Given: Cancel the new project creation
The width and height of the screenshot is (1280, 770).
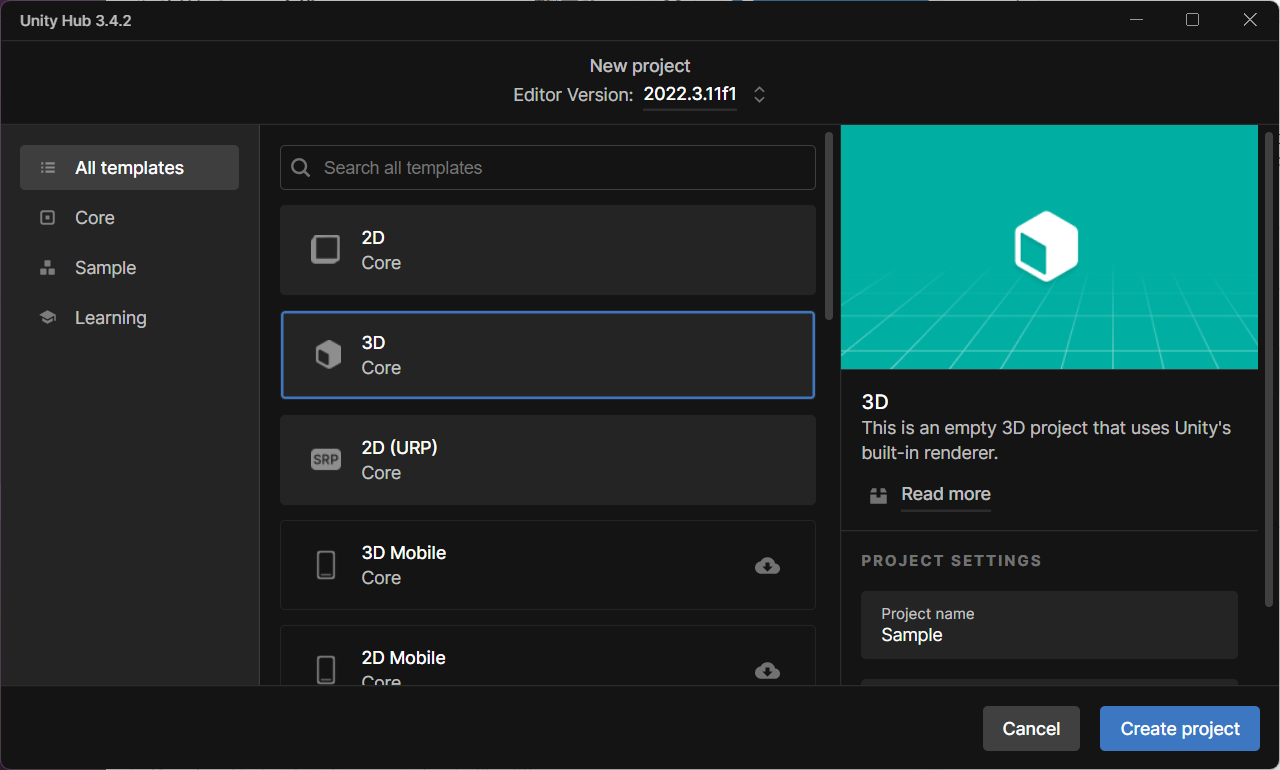Looking at the screenshot, I should click(1031, 728).
